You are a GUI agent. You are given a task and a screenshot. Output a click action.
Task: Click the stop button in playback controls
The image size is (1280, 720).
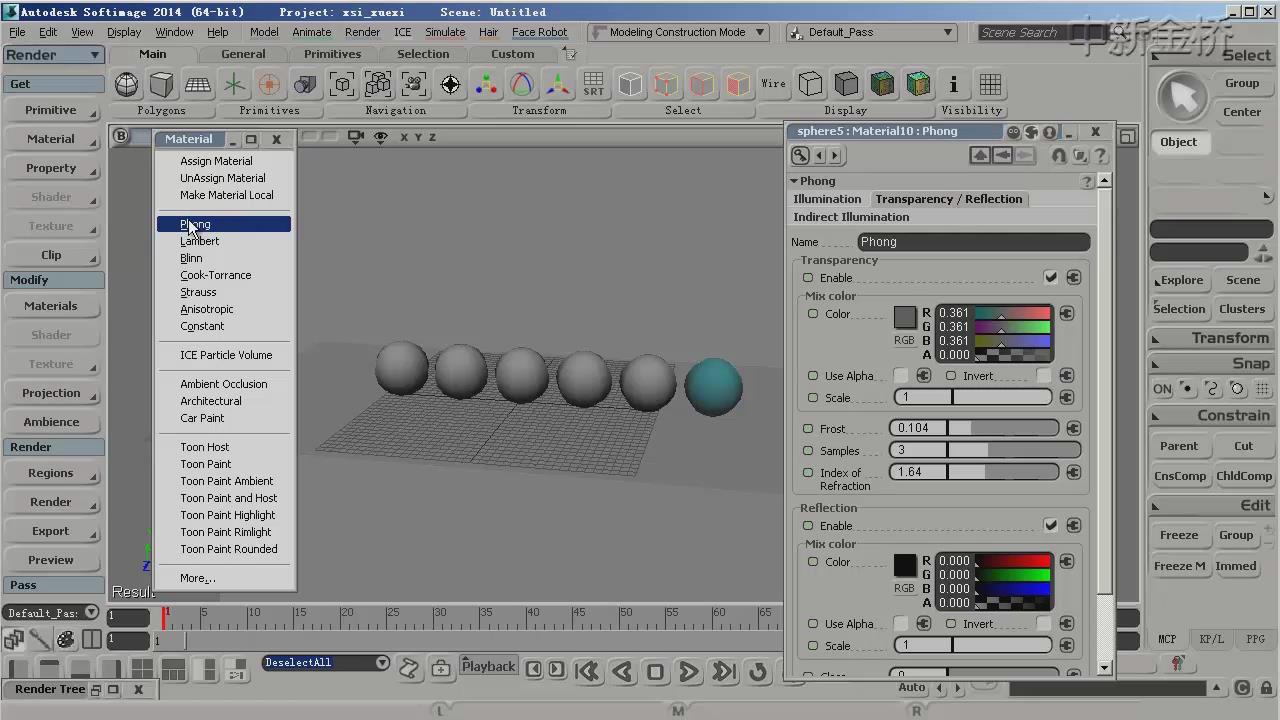(655, 671)
